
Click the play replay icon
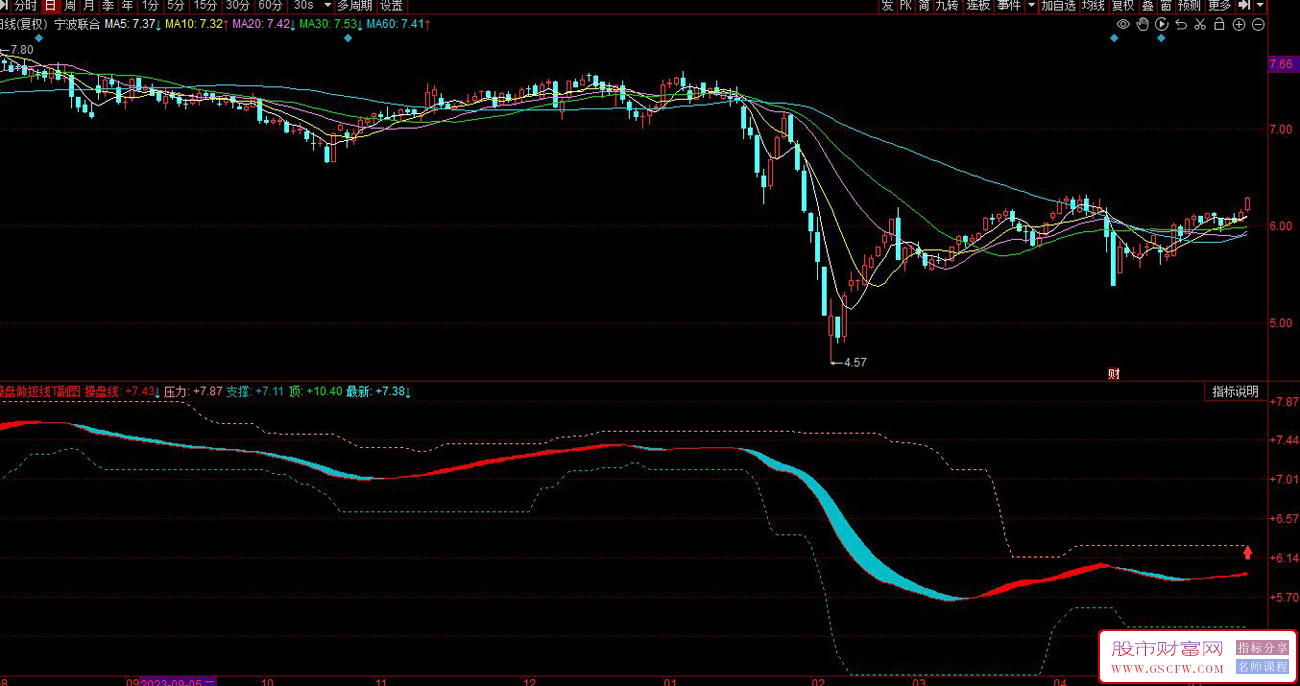click(x=1161, y=24)
